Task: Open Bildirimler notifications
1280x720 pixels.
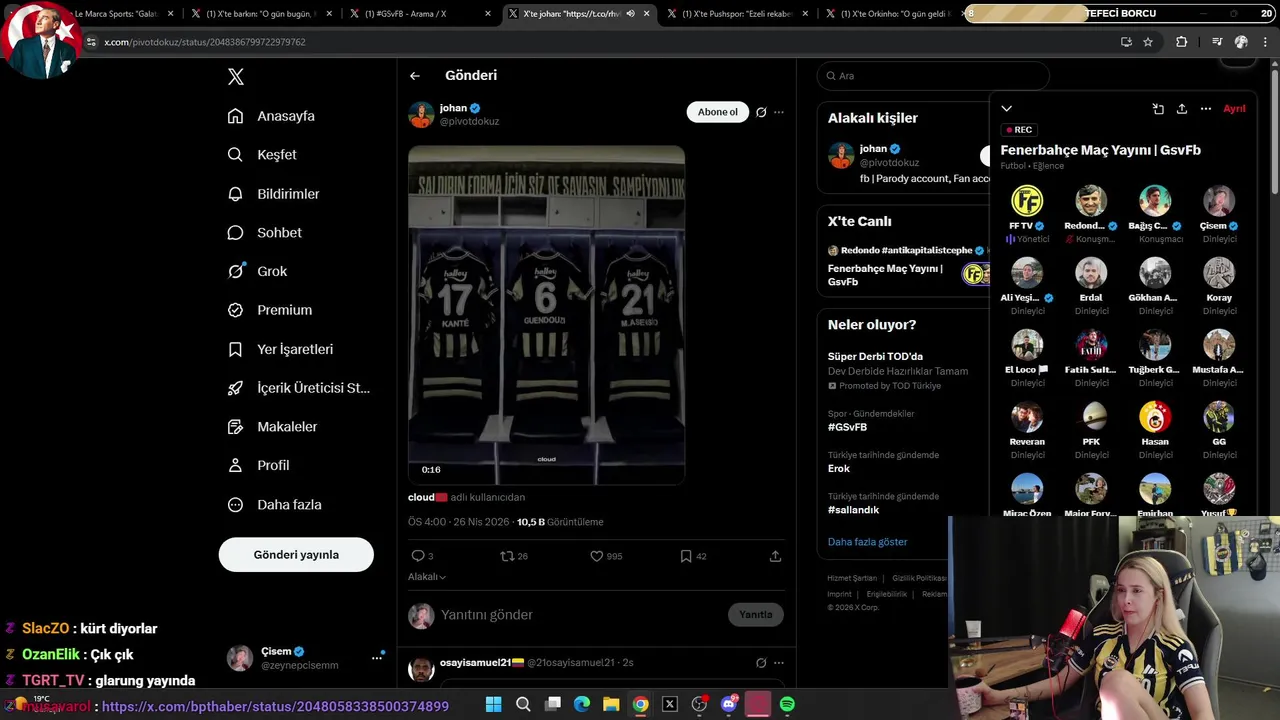Action: [273, 194]
